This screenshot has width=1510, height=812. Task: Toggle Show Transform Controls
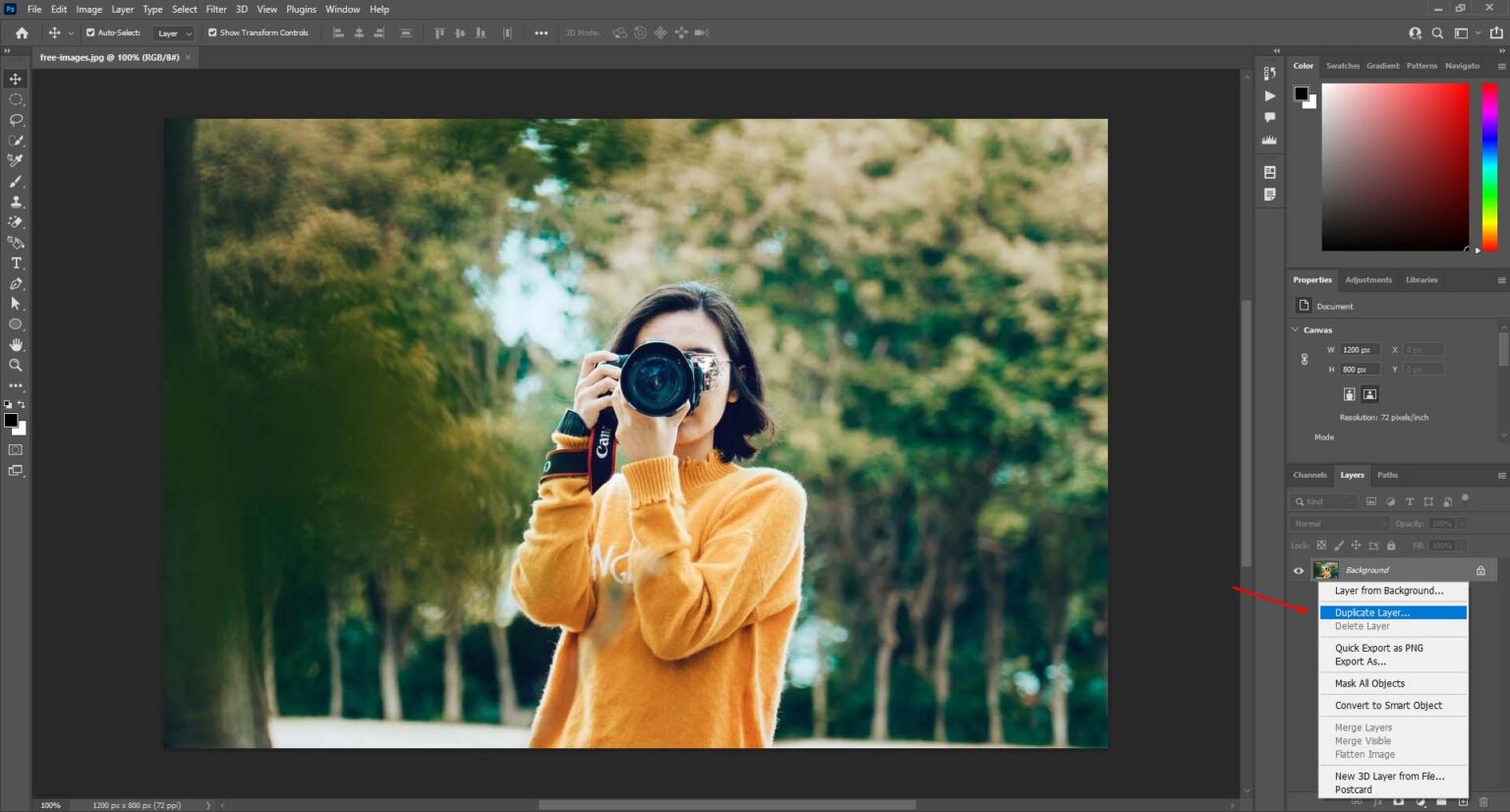210,32
